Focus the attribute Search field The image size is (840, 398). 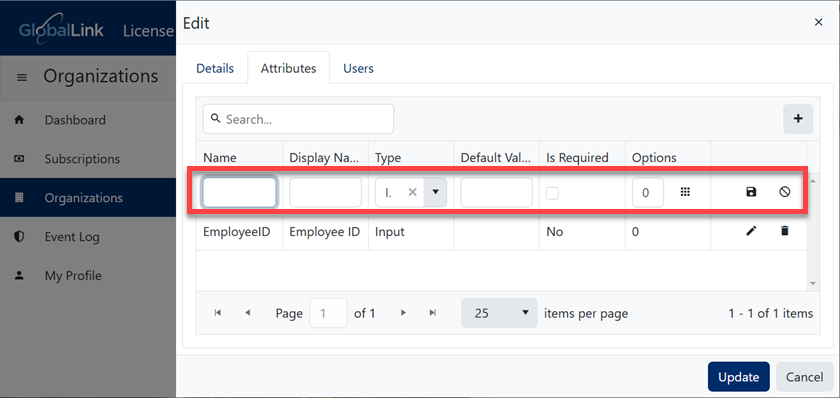click(298, 119)
